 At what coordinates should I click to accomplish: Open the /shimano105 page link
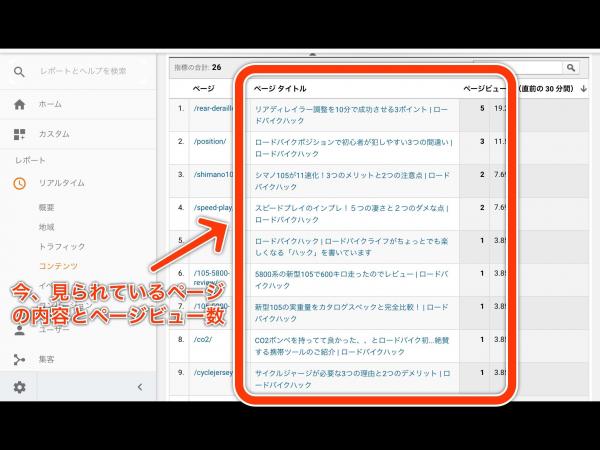tap(213, 174)
